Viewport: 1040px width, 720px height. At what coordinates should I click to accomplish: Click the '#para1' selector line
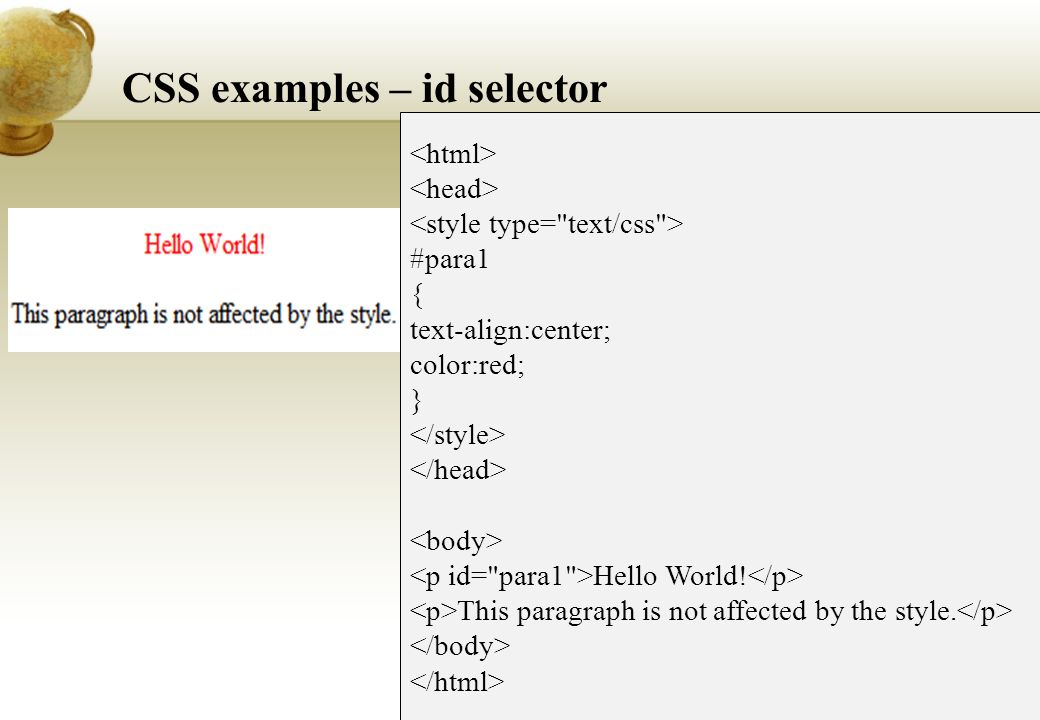448,260
